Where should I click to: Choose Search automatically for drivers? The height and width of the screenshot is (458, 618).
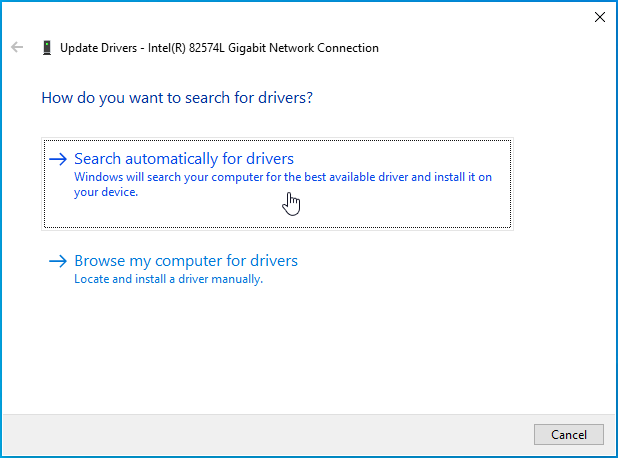(184, 159)
